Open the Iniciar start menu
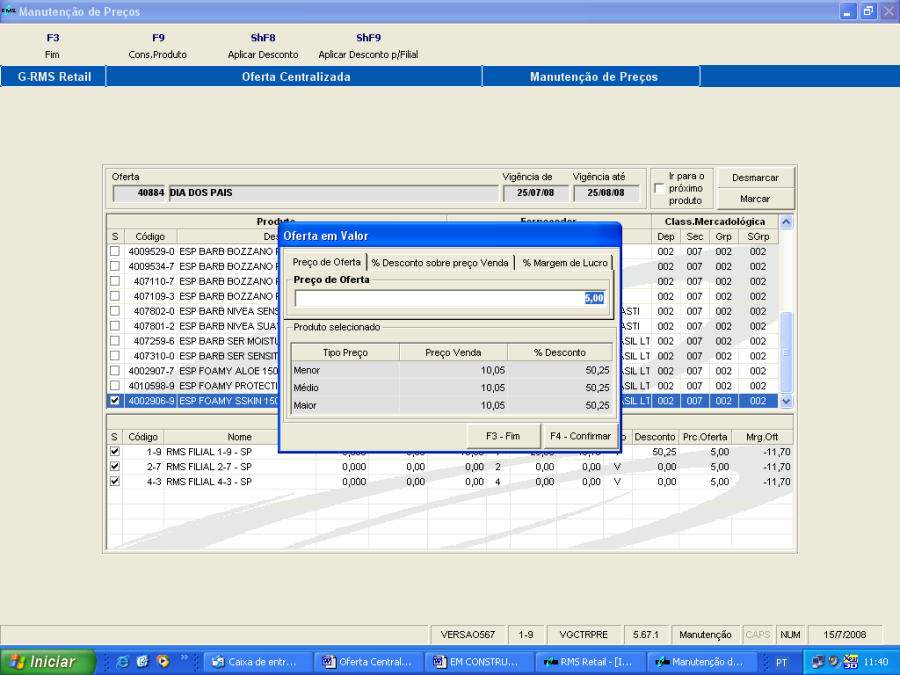900x675 pixels. (x=47, y=662)
